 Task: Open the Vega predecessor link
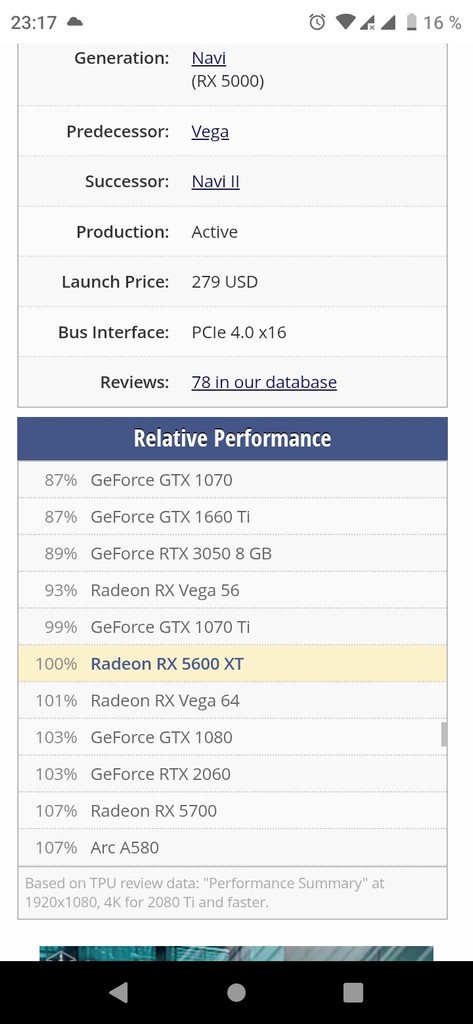click(210, 132)
